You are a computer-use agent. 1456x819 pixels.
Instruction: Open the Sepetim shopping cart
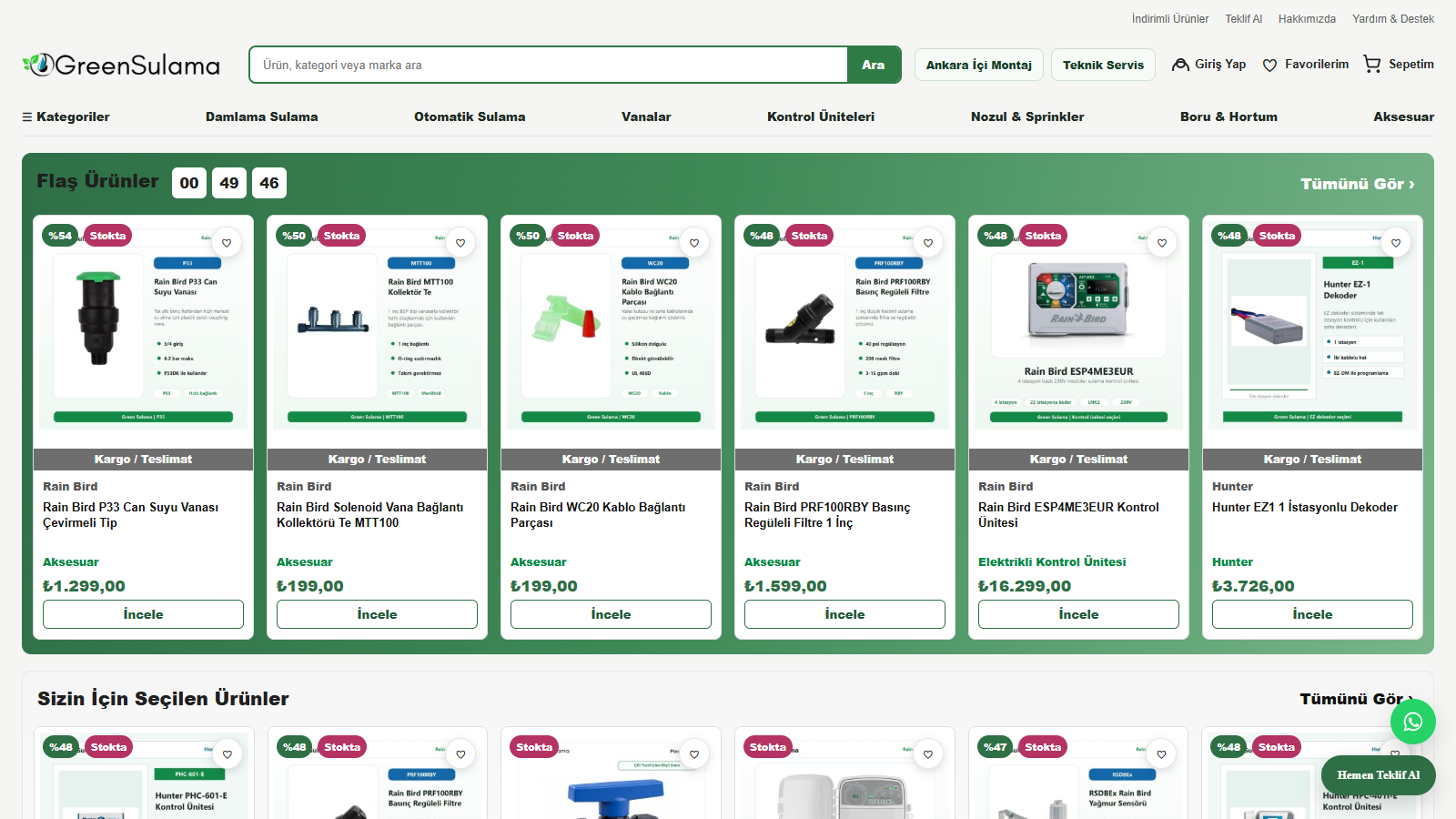(x=1399, y=65)
